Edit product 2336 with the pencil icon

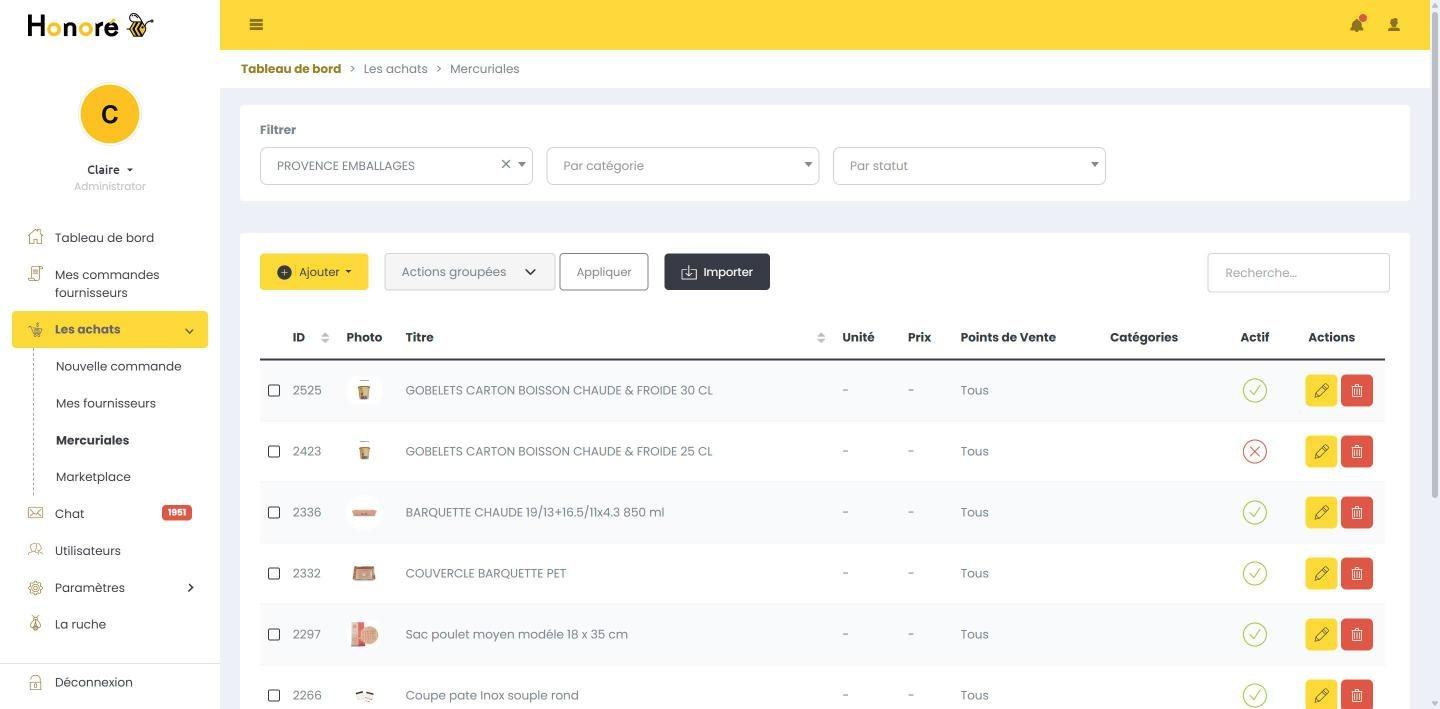point(1321,512)
